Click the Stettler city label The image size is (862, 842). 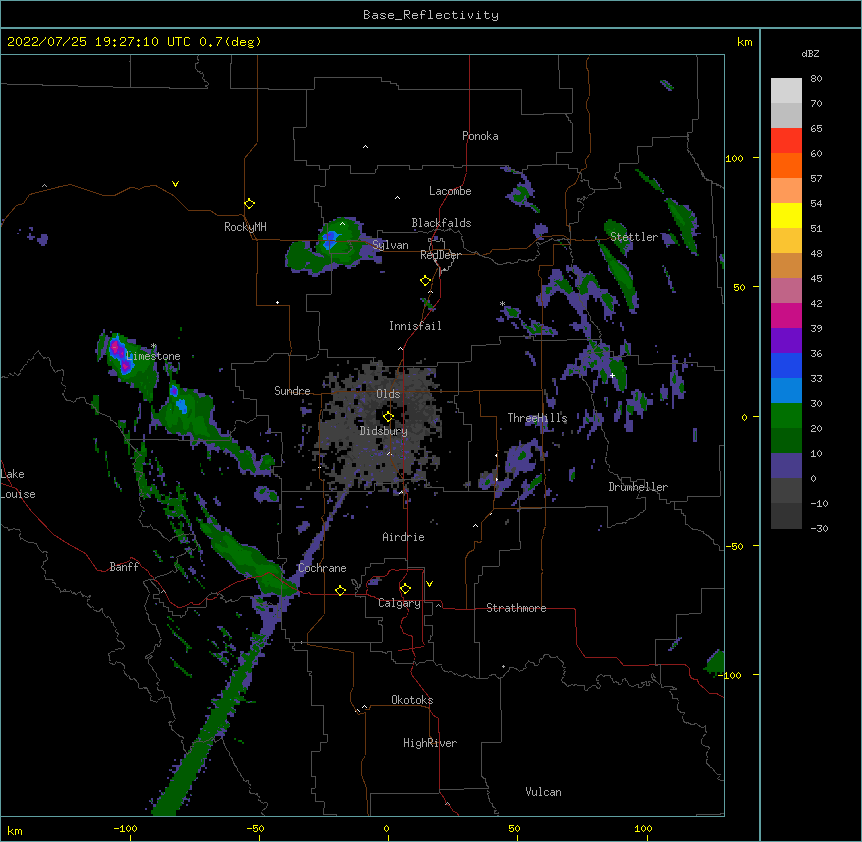tap(634, 237)
